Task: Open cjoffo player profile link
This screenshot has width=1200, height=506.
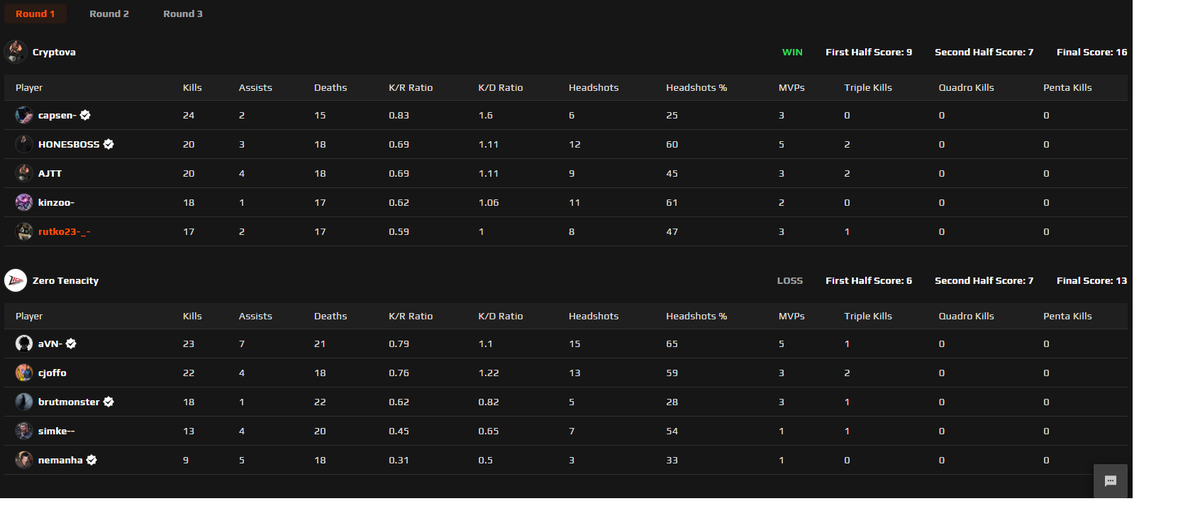Action: (53, 373)
